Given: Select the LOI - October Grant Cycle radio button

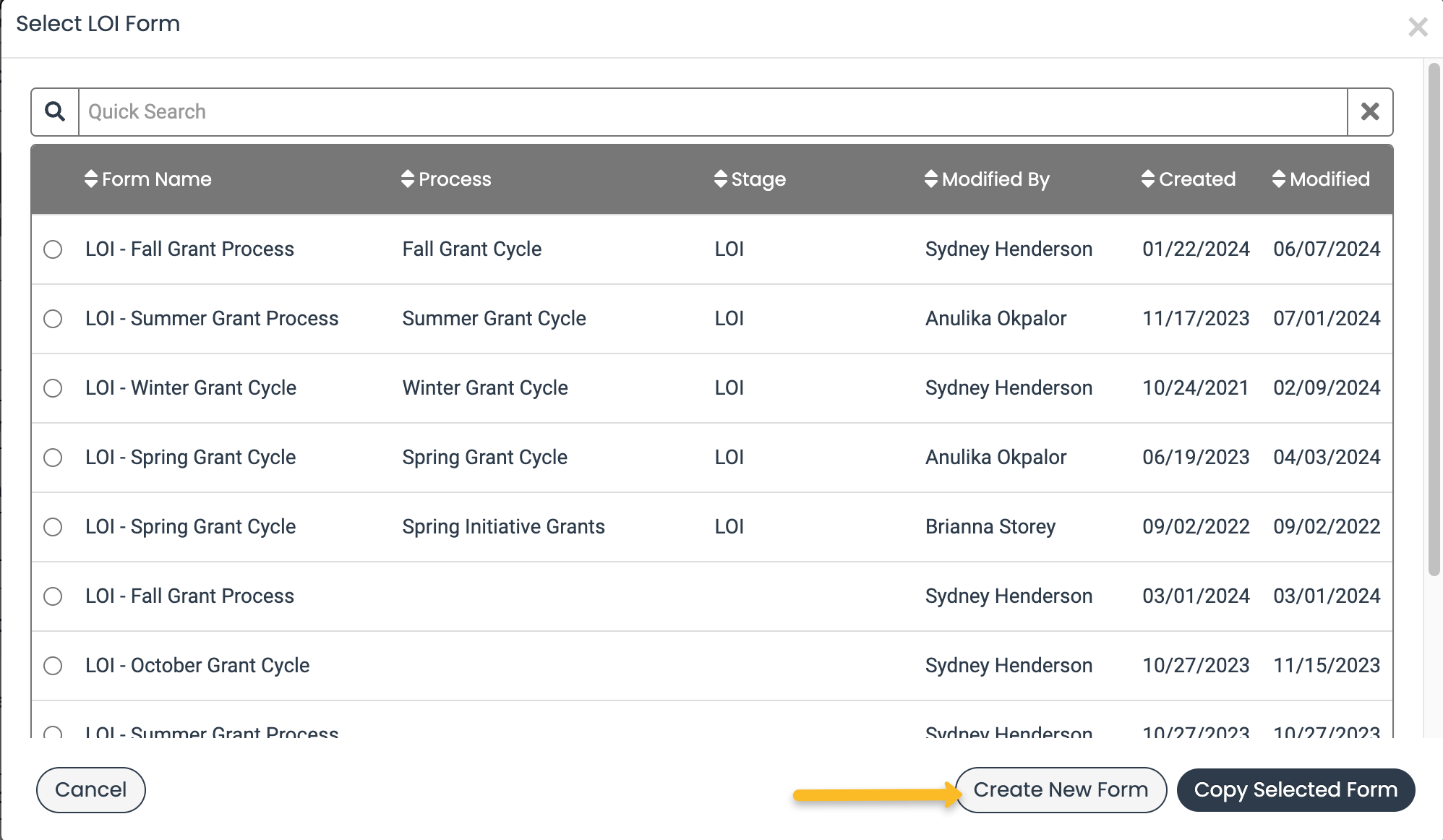Looking at the screenshot, I should (53, 667).
